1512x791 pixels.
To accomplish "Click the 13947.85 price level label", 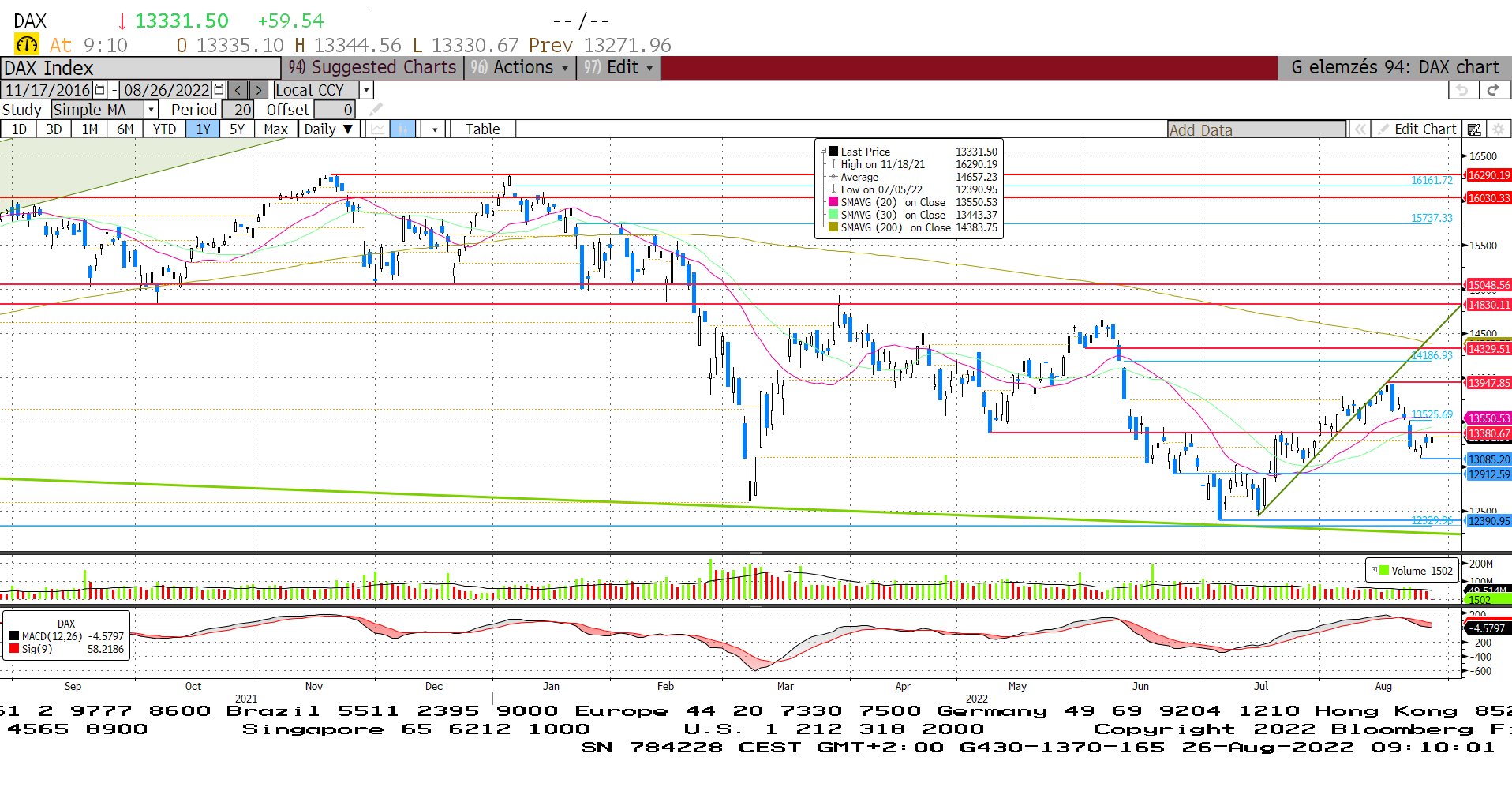I will click(1488, 383).
